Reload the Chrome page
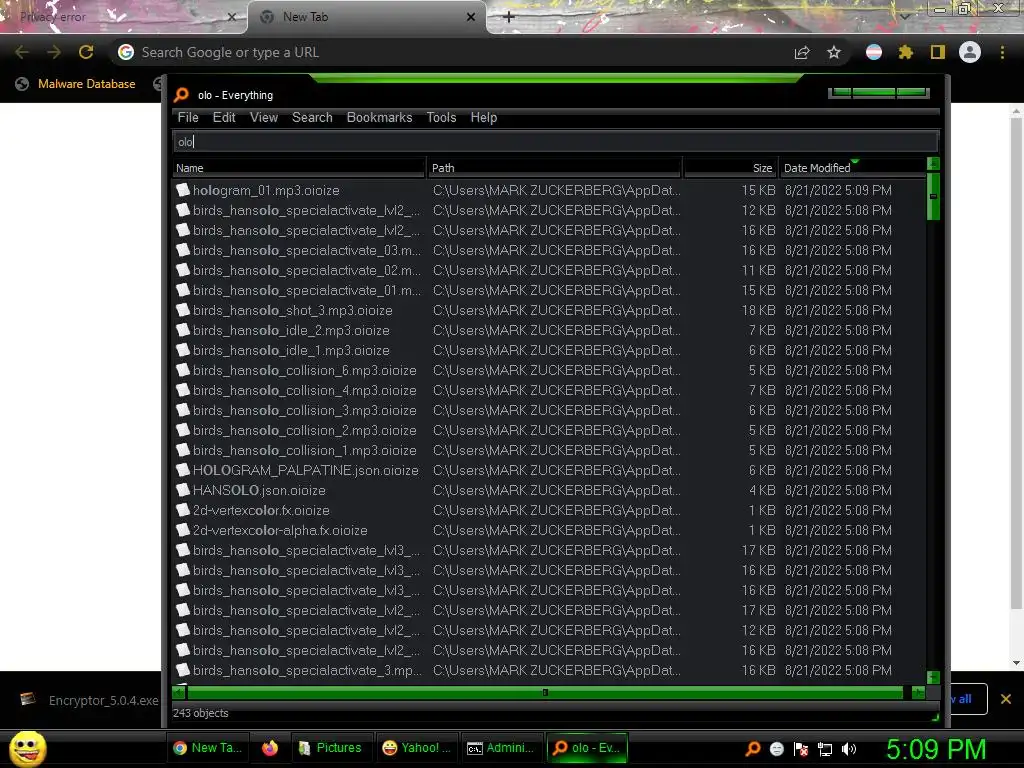The image size is (1024, 768). click(x=86, y=52)
